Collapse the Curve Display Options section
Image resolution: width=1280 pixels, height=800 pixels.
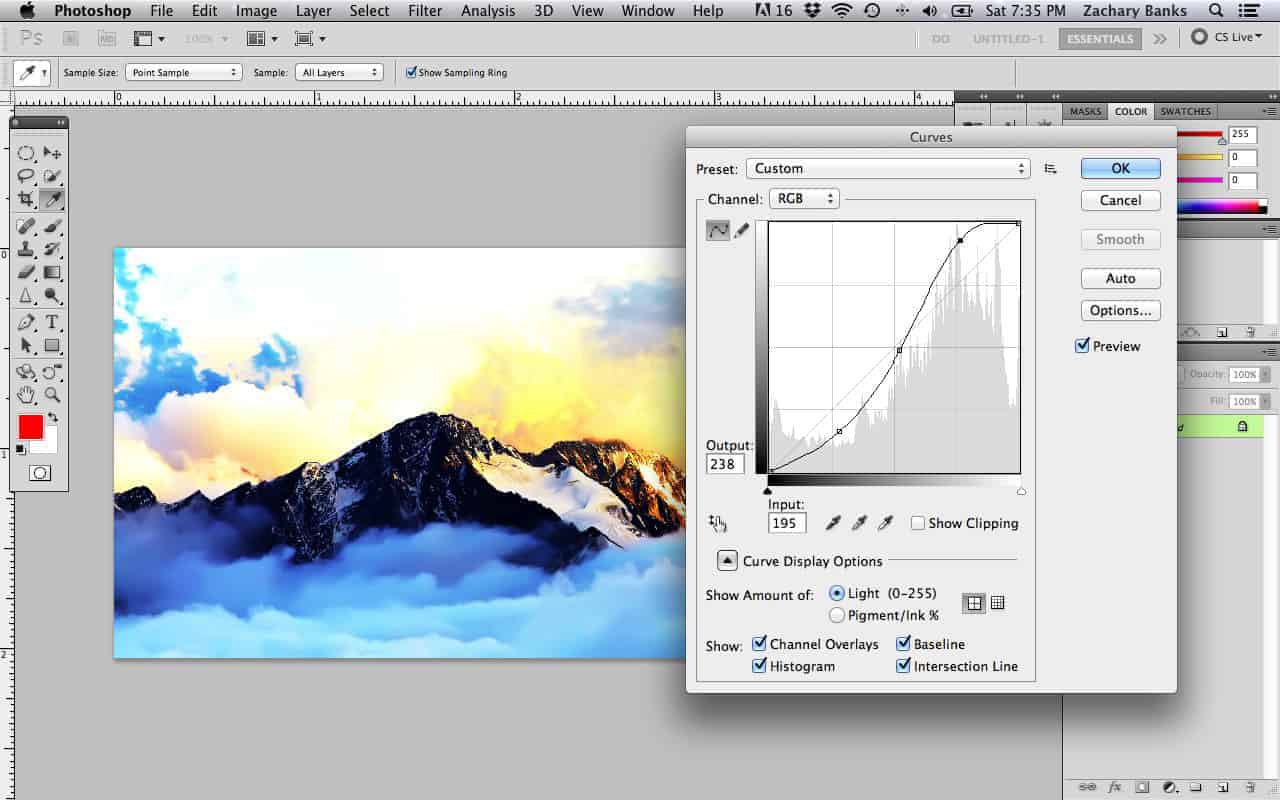click(728, 561)
